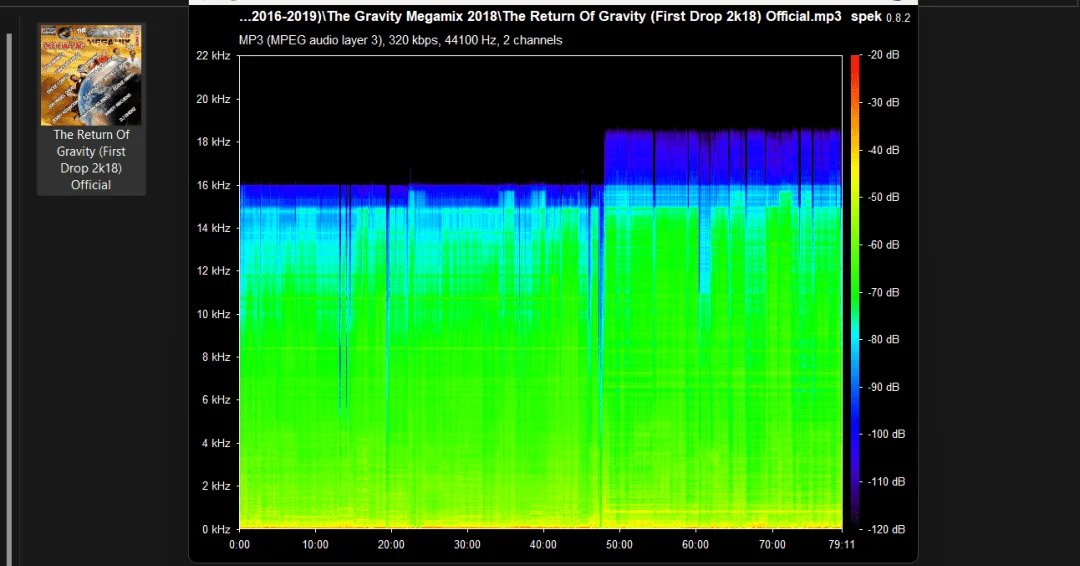The width and height of the screenshot is (1080, 566).
Task: Click the 20 kHz frequency axis label
Action: click(x=214, y=99)
